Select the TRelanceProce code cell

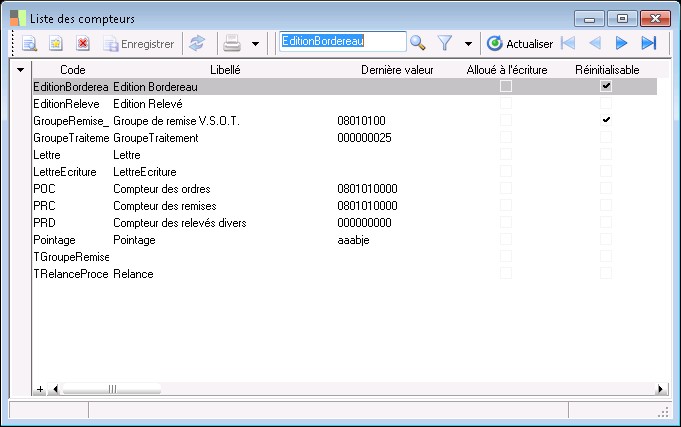point(71,274)
